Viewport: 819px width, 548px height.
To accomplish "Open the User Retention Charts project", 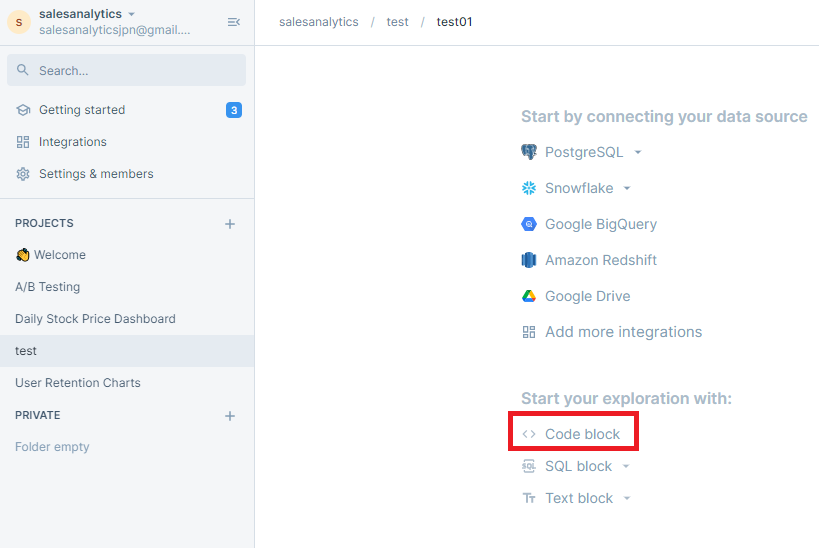I will pos(78,383).
